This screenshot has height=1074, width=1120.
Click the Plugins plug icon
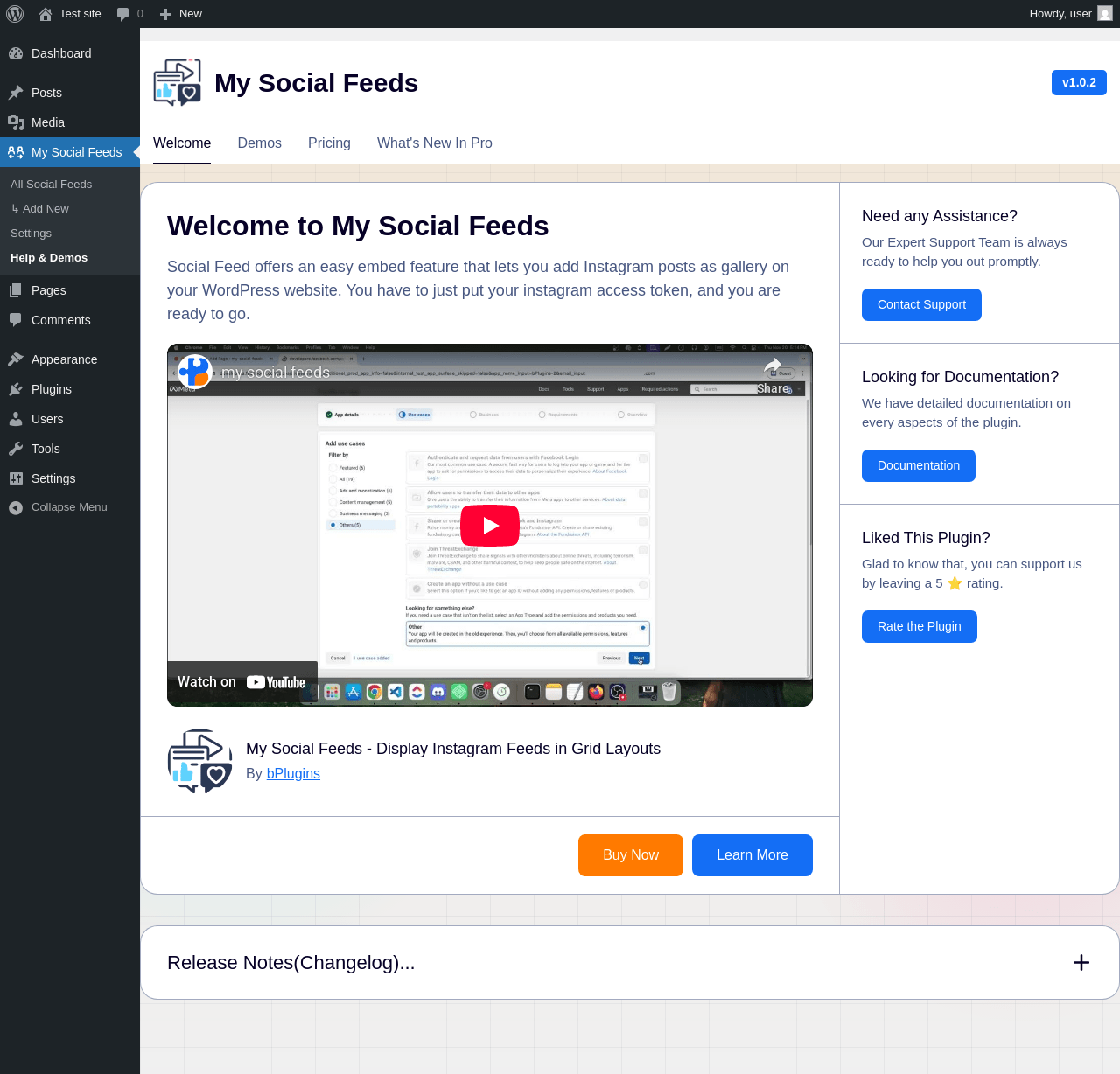[x=16, y=389]
